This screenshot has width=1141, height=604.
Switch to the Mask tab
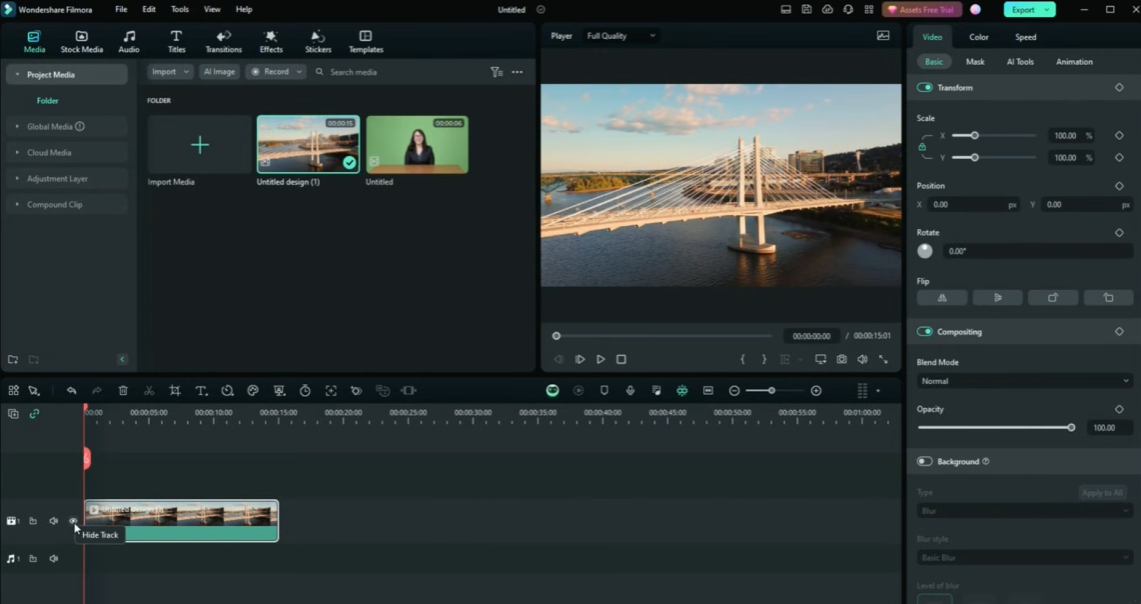point(975,62)
